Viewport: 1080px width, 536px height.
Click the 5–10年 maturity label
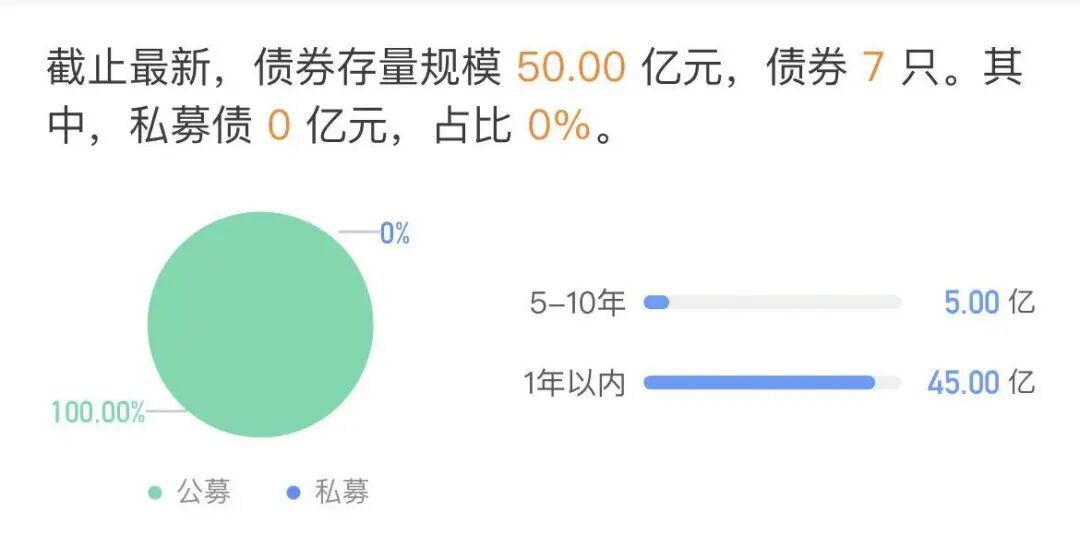[577, 302]
